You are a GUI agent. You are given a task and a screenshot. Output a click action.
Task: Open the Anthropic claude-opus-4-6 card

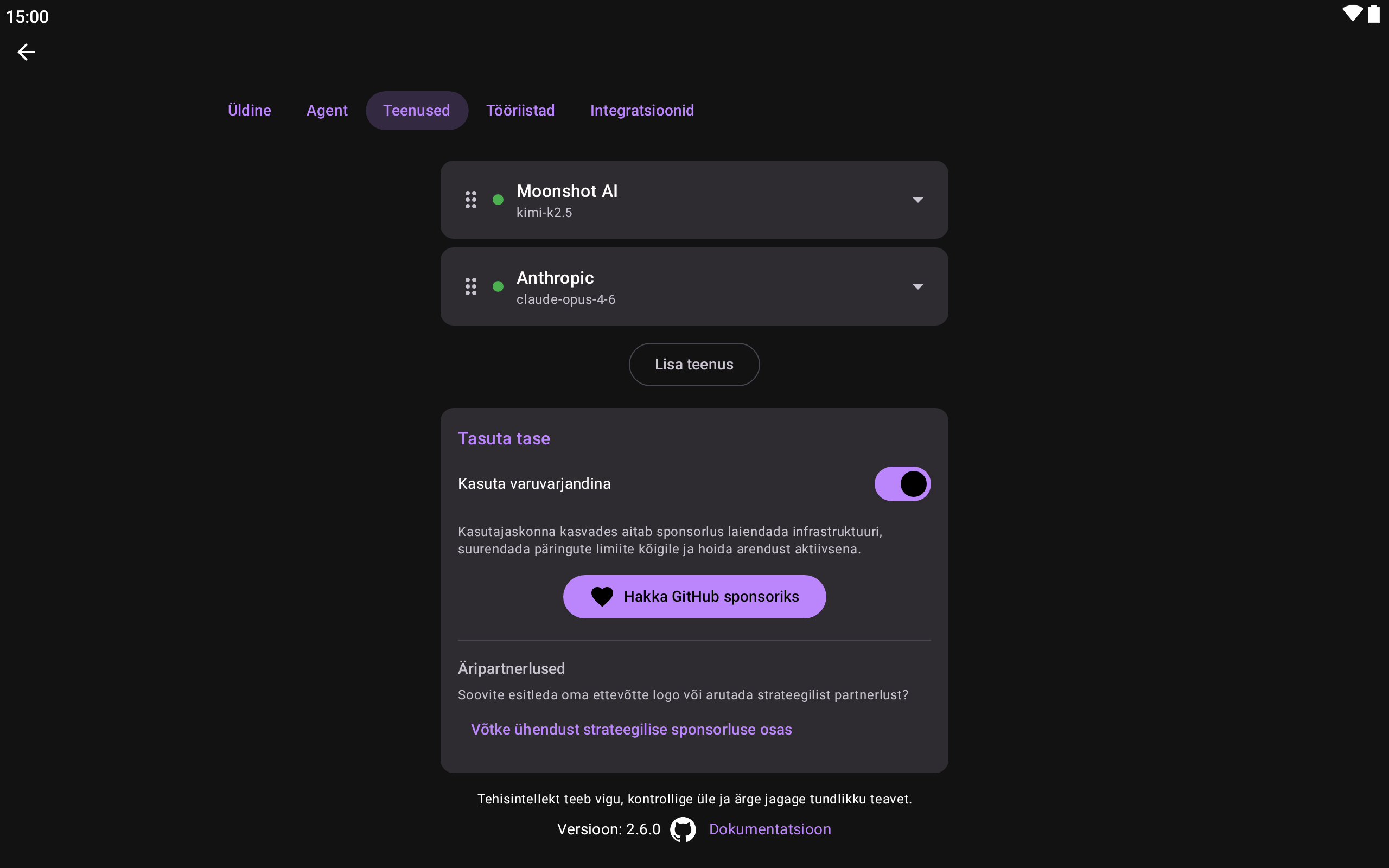point(694,286)
